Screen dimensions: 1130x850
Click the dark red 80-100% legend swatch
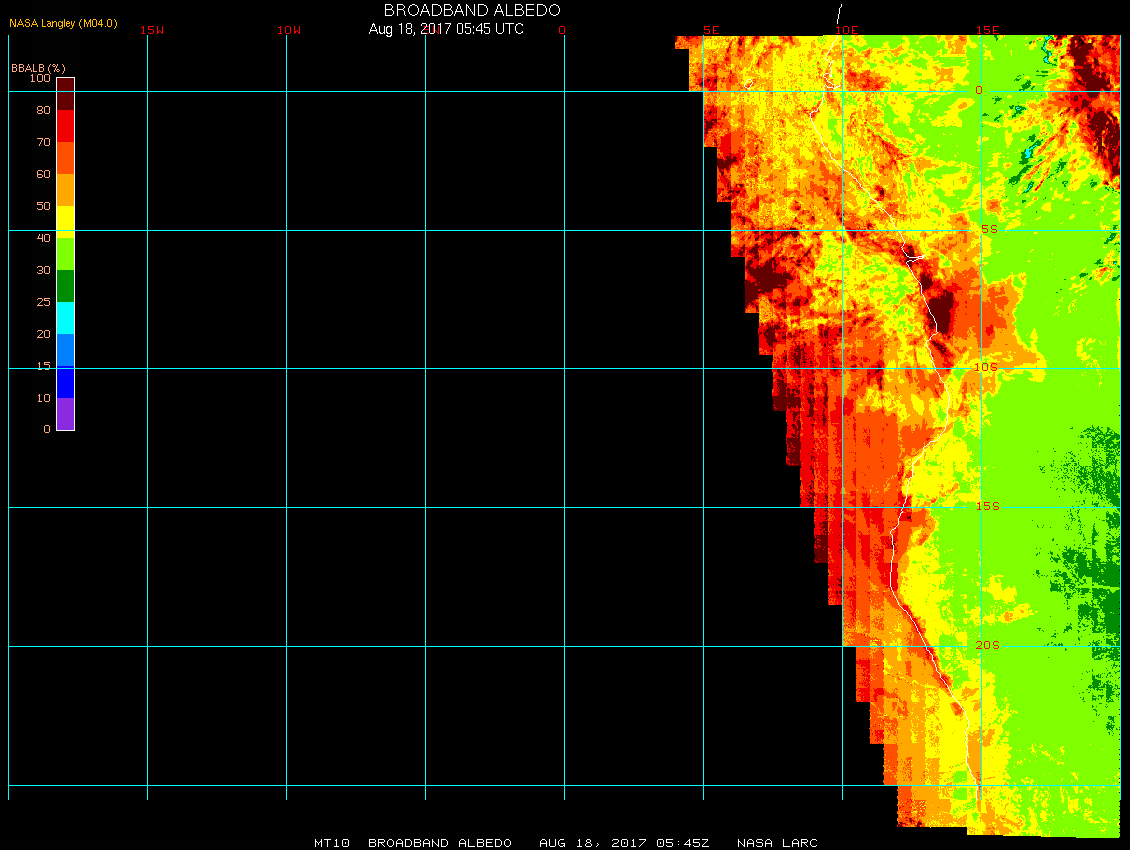pos(65,94)
